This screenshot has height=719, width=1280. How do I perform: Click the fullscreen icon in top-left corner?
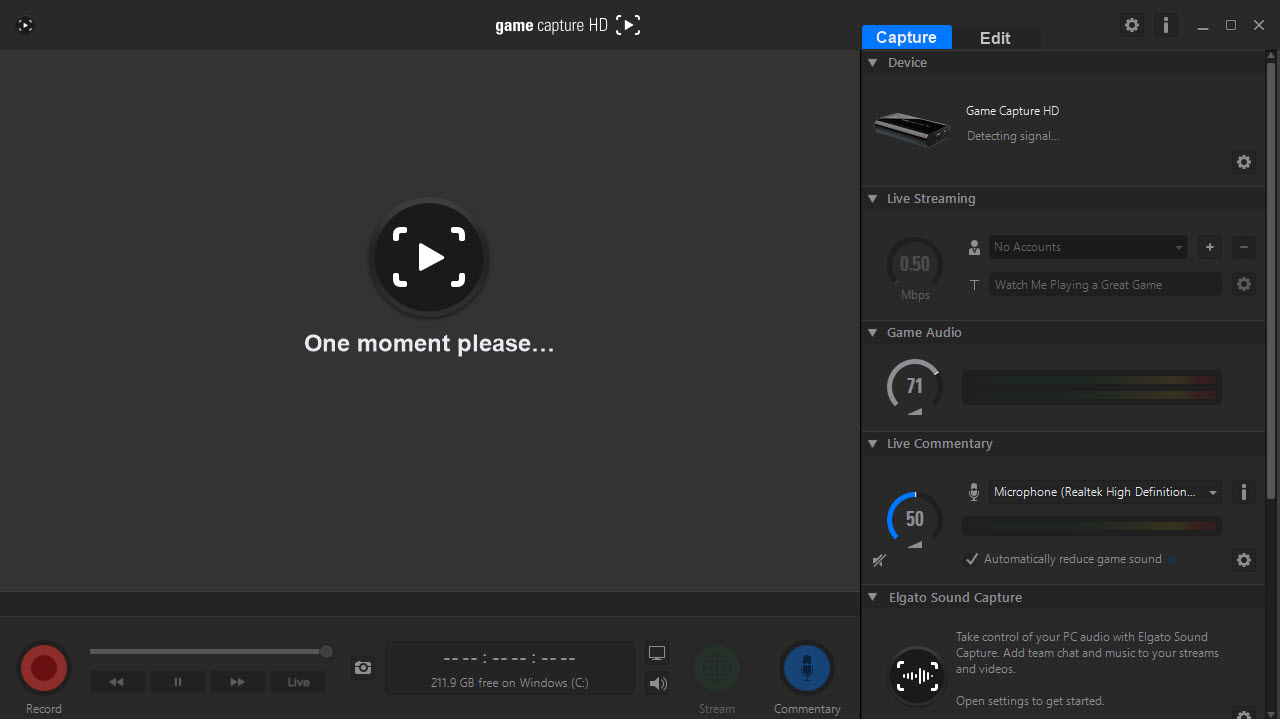[26, 25]
